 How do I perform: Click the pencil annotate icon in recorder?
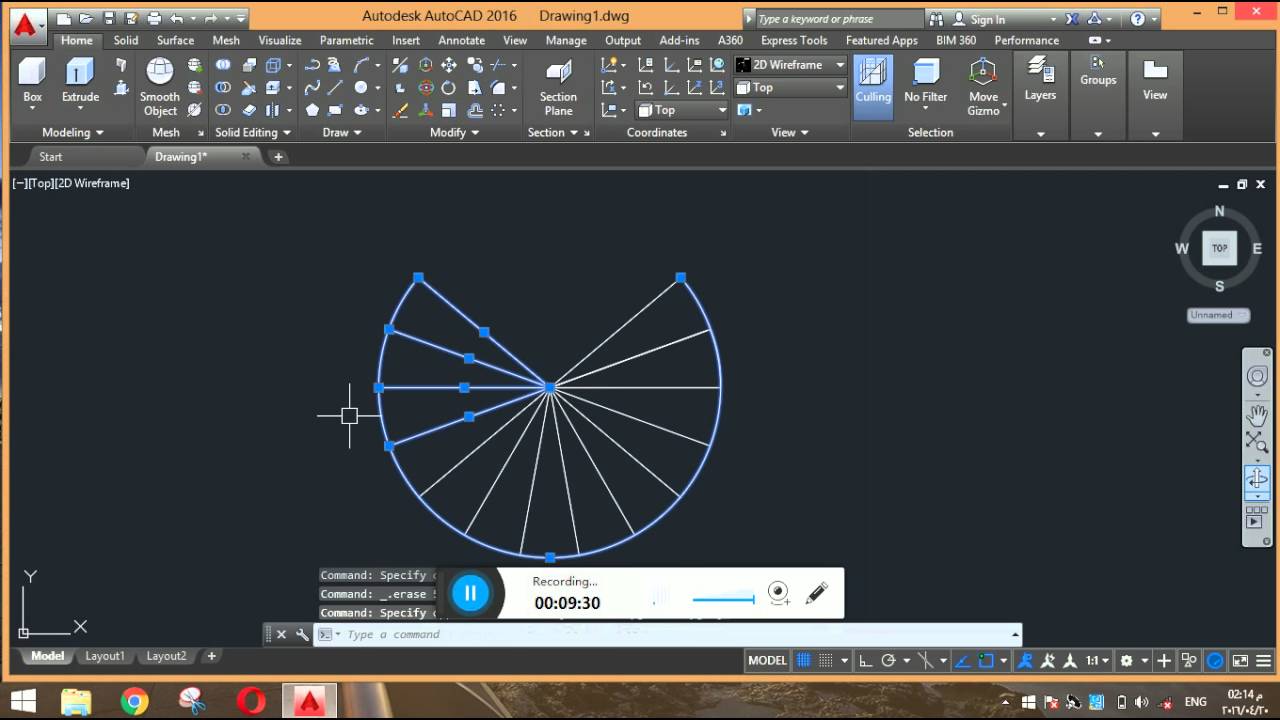click(x=816, y=593)
